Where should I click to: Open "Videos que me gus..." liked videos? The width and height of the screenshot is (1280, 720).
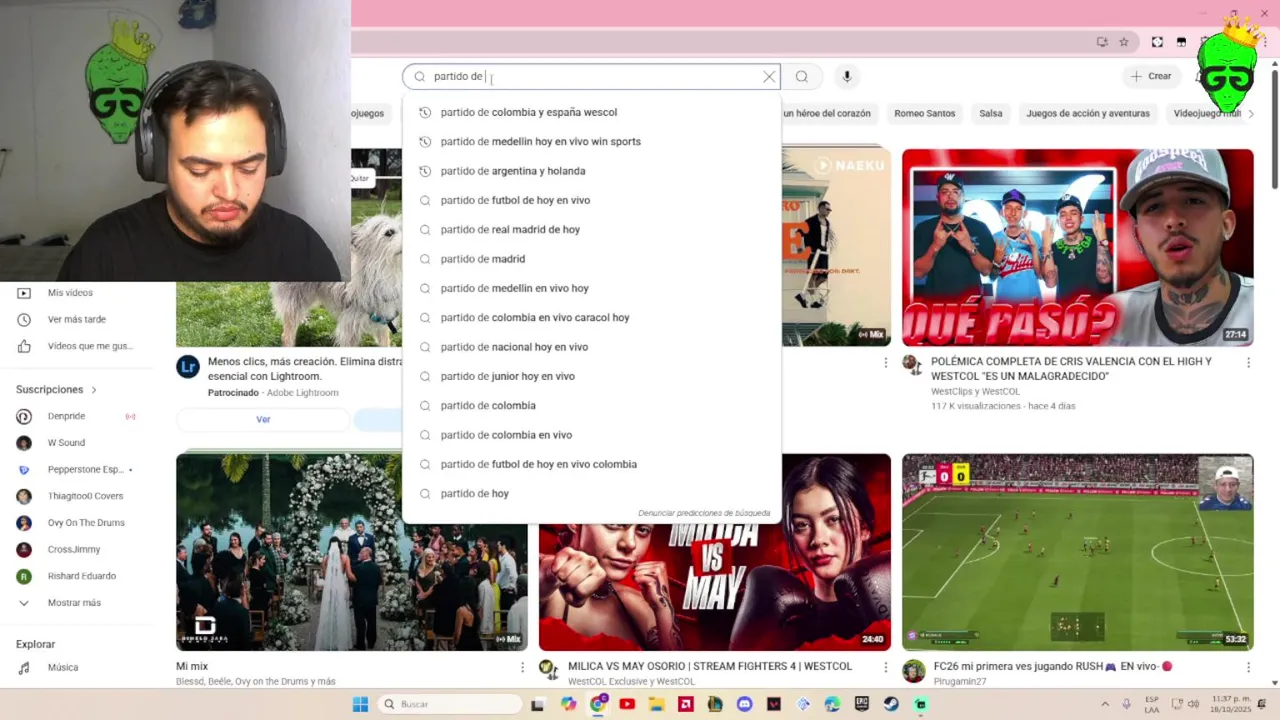pyautogui.click(x=89, y=346)
